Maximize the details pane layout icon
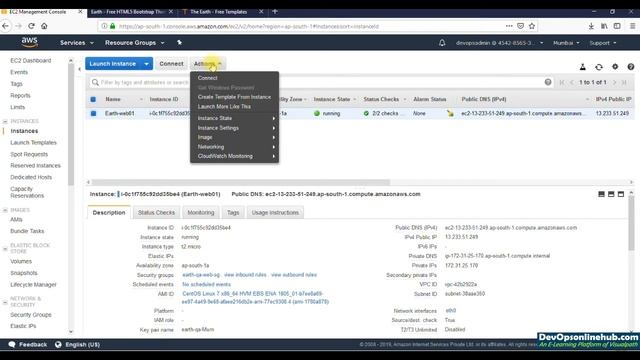 pyautogui.click(x=621, y=194)
